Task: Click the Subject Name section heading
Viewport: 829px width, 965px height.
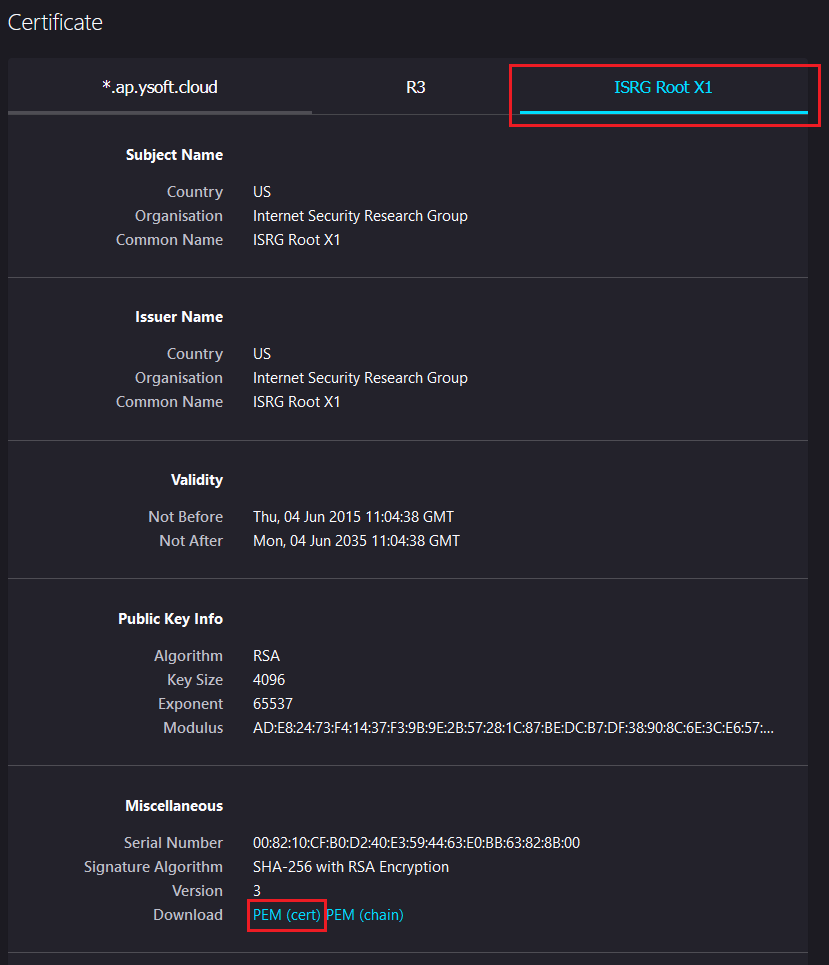Action: [174, 155]
